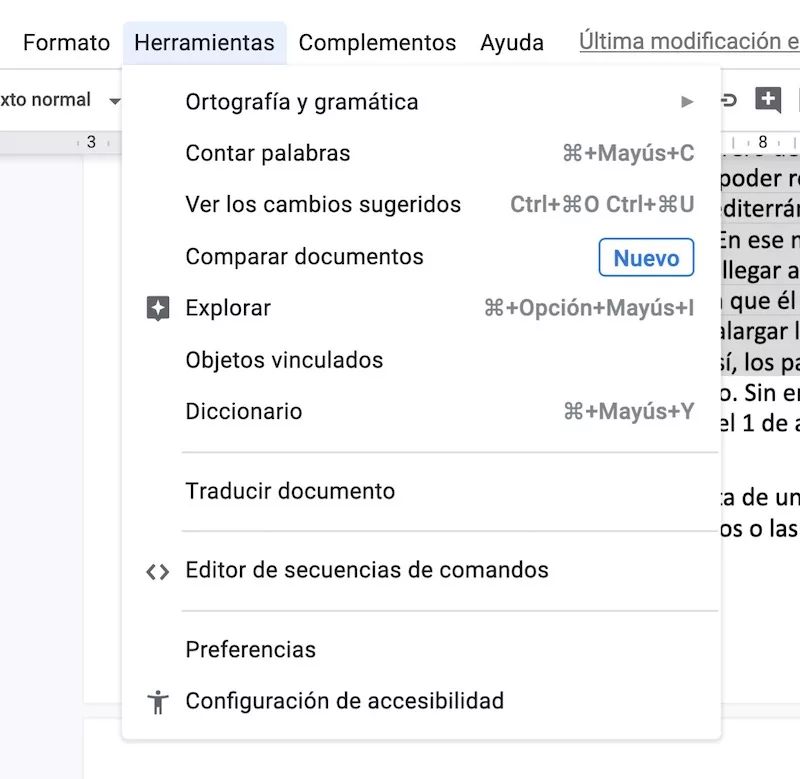Close the open Herramientas menu
This screenshot has height=779, width=800.
tap(204, 43)
